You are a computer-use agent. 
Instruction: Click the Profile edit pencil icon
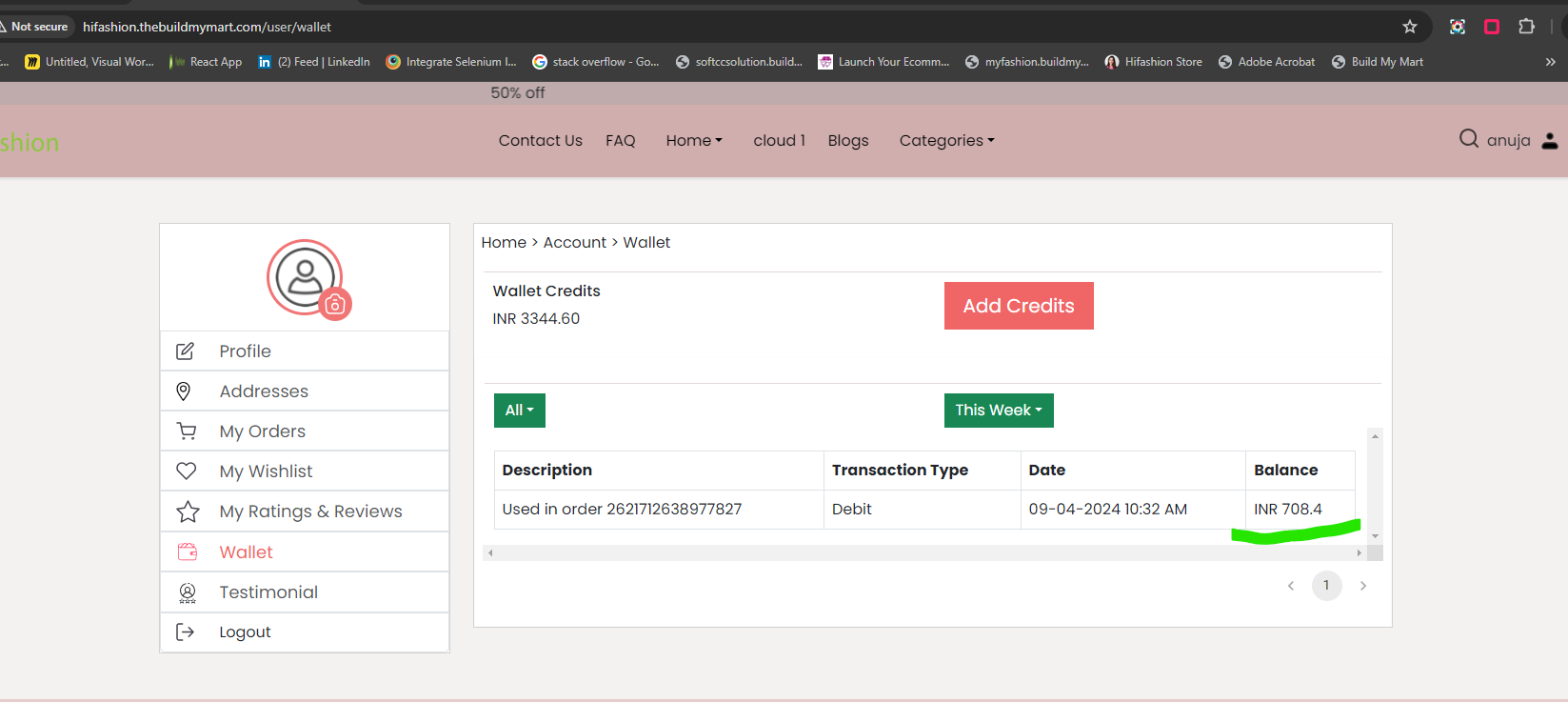pyautogui.click(x=186, y=351)
